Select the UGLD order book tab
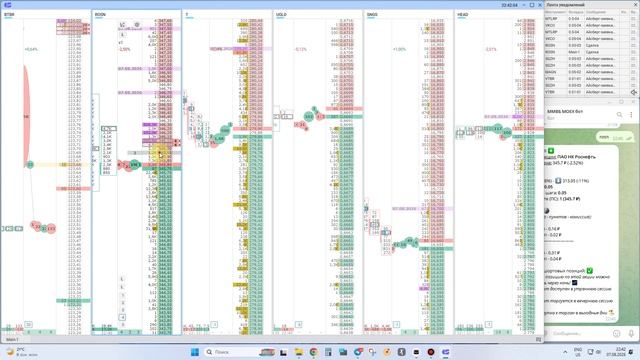 (x=281, y=15)
